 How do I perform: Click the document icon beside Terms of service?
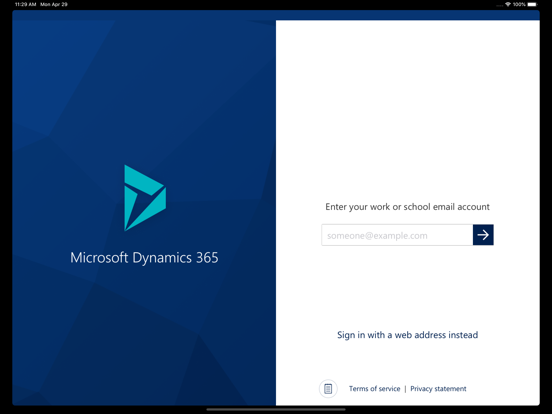328,389
